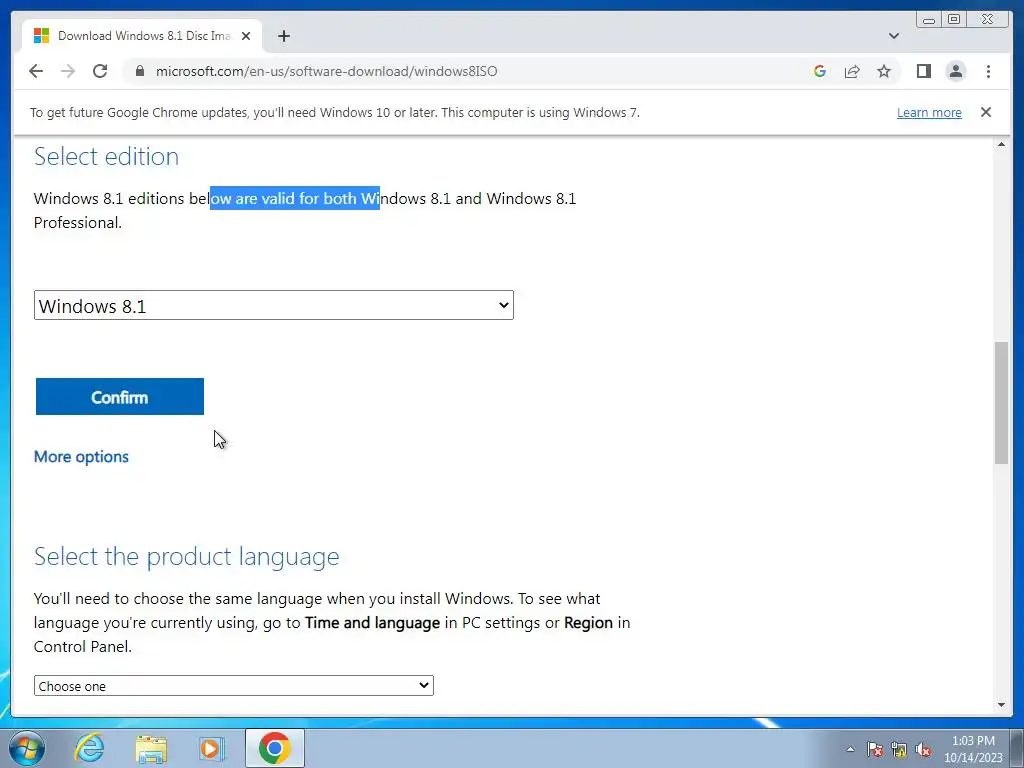1024x768 pixels.
Task: Open the network status tray icon
Action: tap(899, 749)
